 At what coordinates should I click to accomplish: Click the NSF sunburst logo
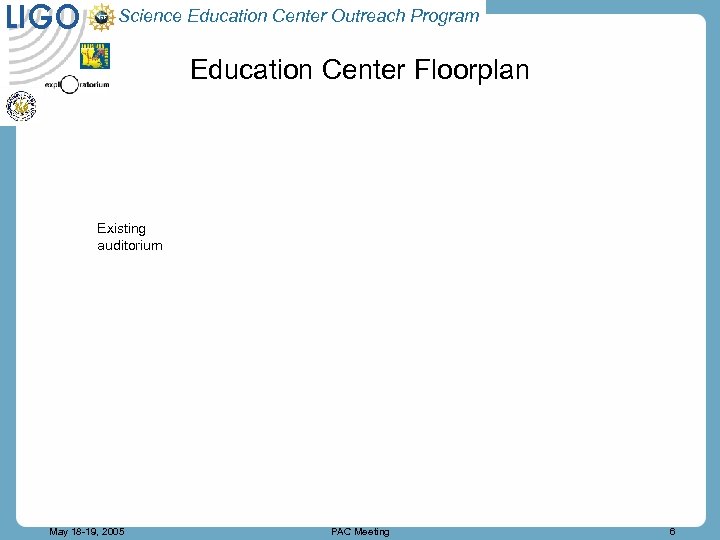[101, 17]
